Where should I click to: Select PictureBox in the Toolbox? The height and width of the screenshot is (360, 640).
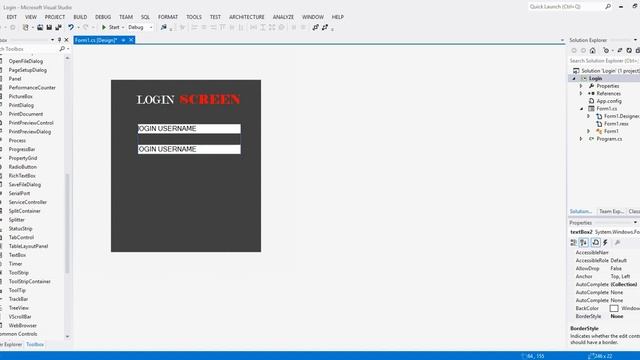point(20,96)
